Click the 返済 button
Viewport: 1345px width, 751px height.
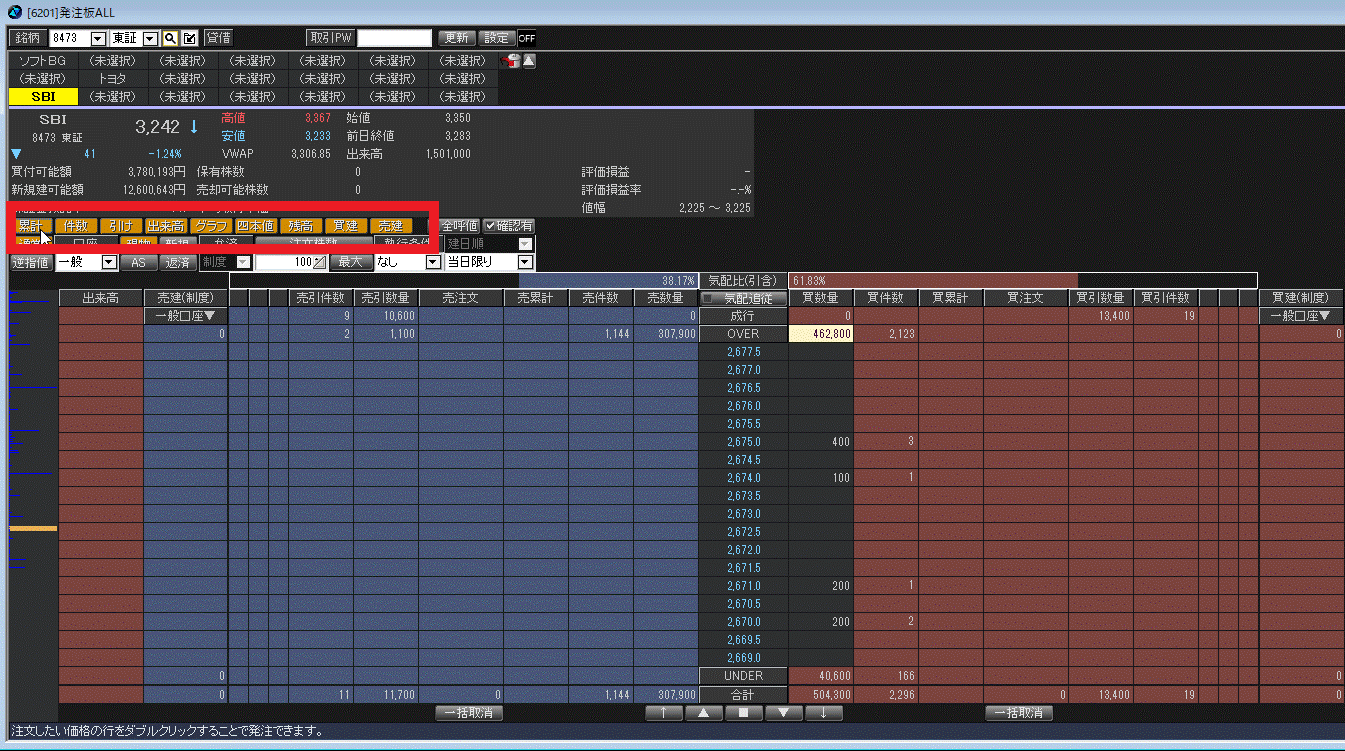178,262
